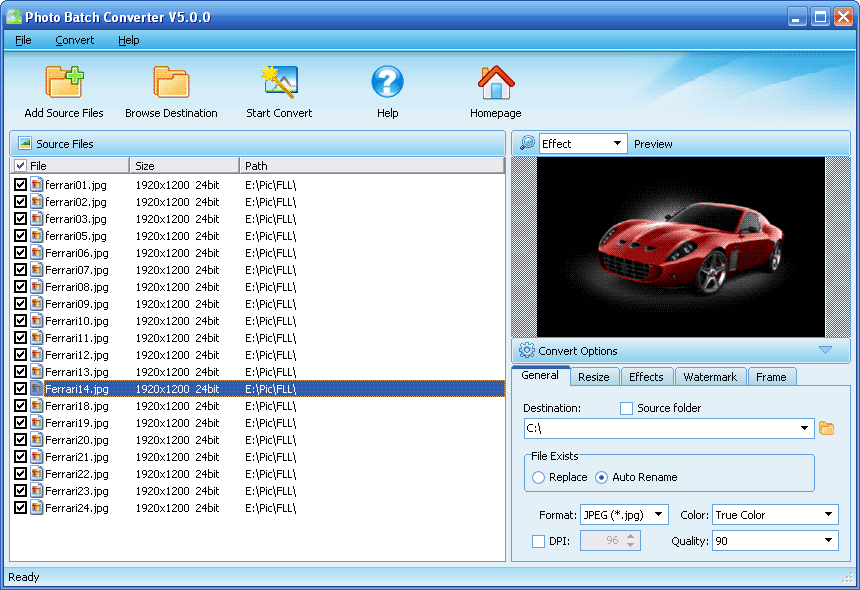Open Browse Destination folder icon
860x590 pixels.
click(x=171, y=82)
